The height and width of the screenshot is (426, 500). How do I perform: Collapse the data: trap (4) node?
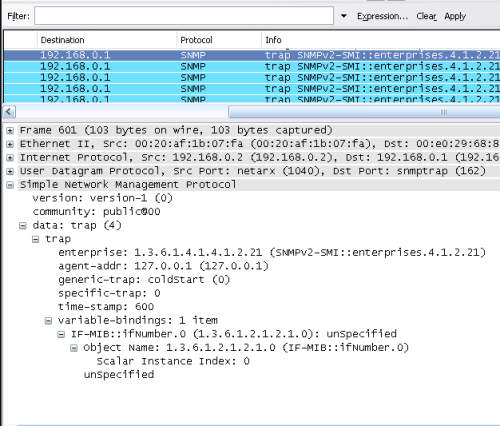(23, 226)
